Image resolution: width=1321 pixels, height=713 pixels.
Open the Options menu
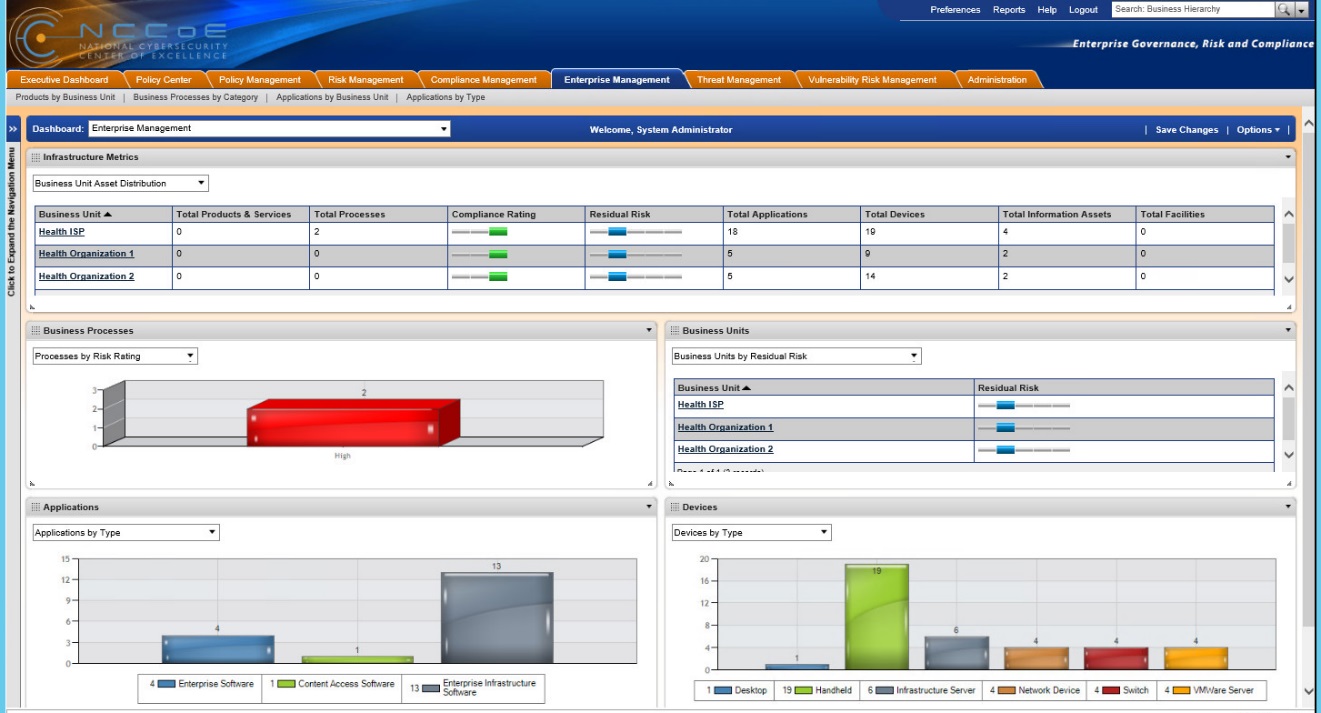click(x=1258, y=130)
